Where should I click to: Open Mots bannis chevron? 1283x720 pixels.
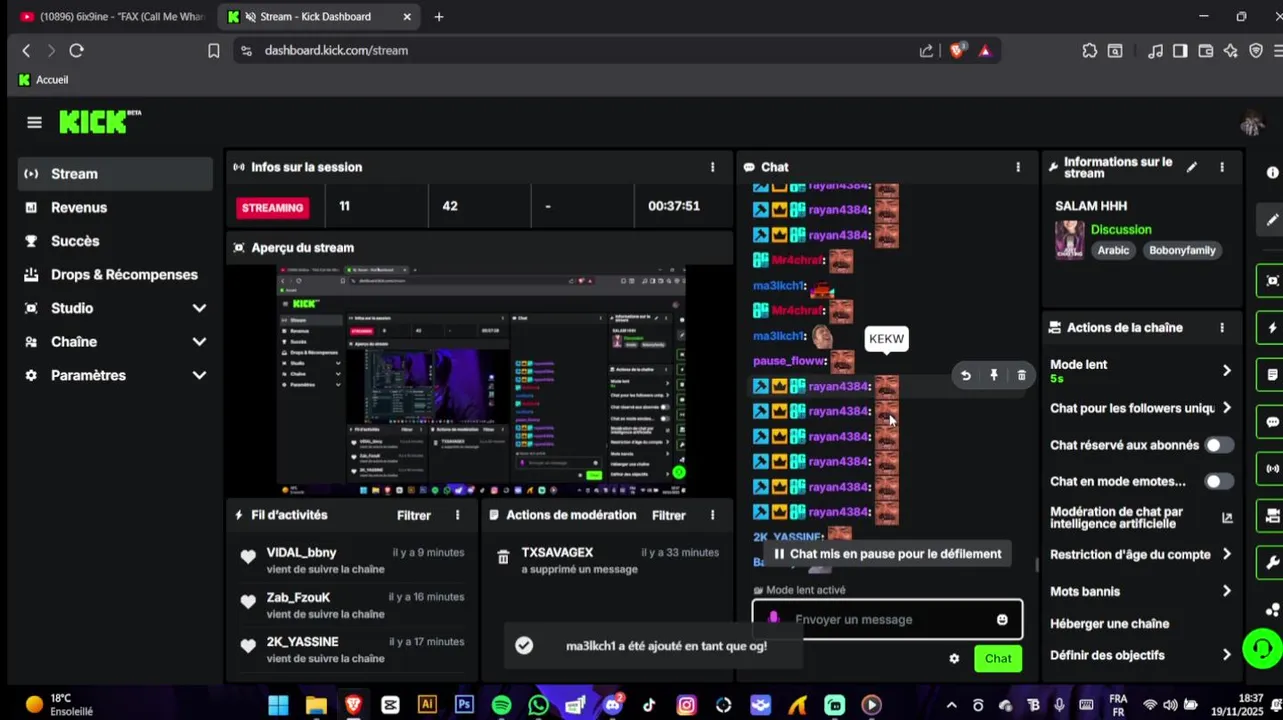pyautogui.click(x=1226, y=591)
